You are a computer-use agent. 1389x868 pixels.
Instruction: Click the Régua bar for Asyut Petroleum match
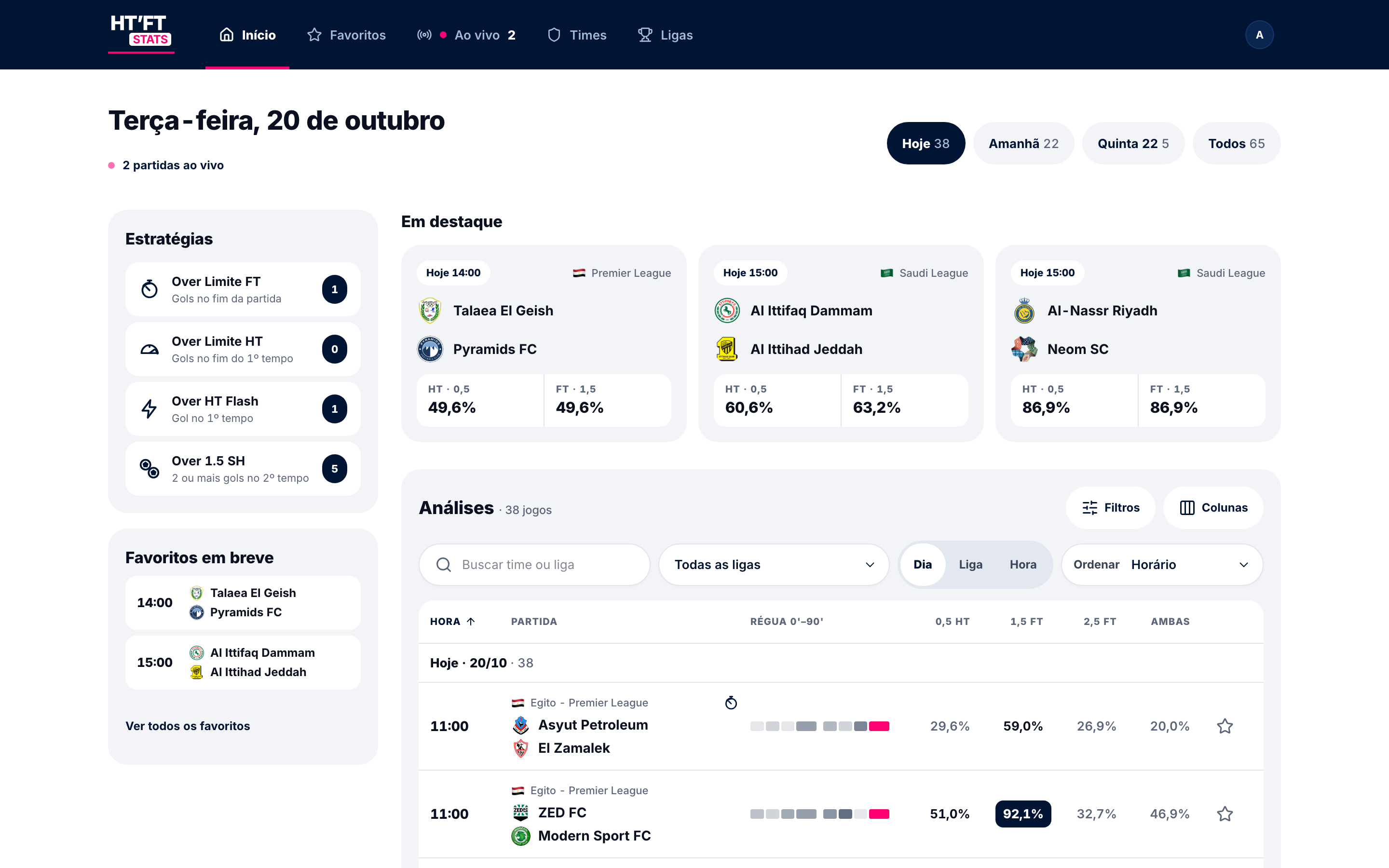[819, 726]
